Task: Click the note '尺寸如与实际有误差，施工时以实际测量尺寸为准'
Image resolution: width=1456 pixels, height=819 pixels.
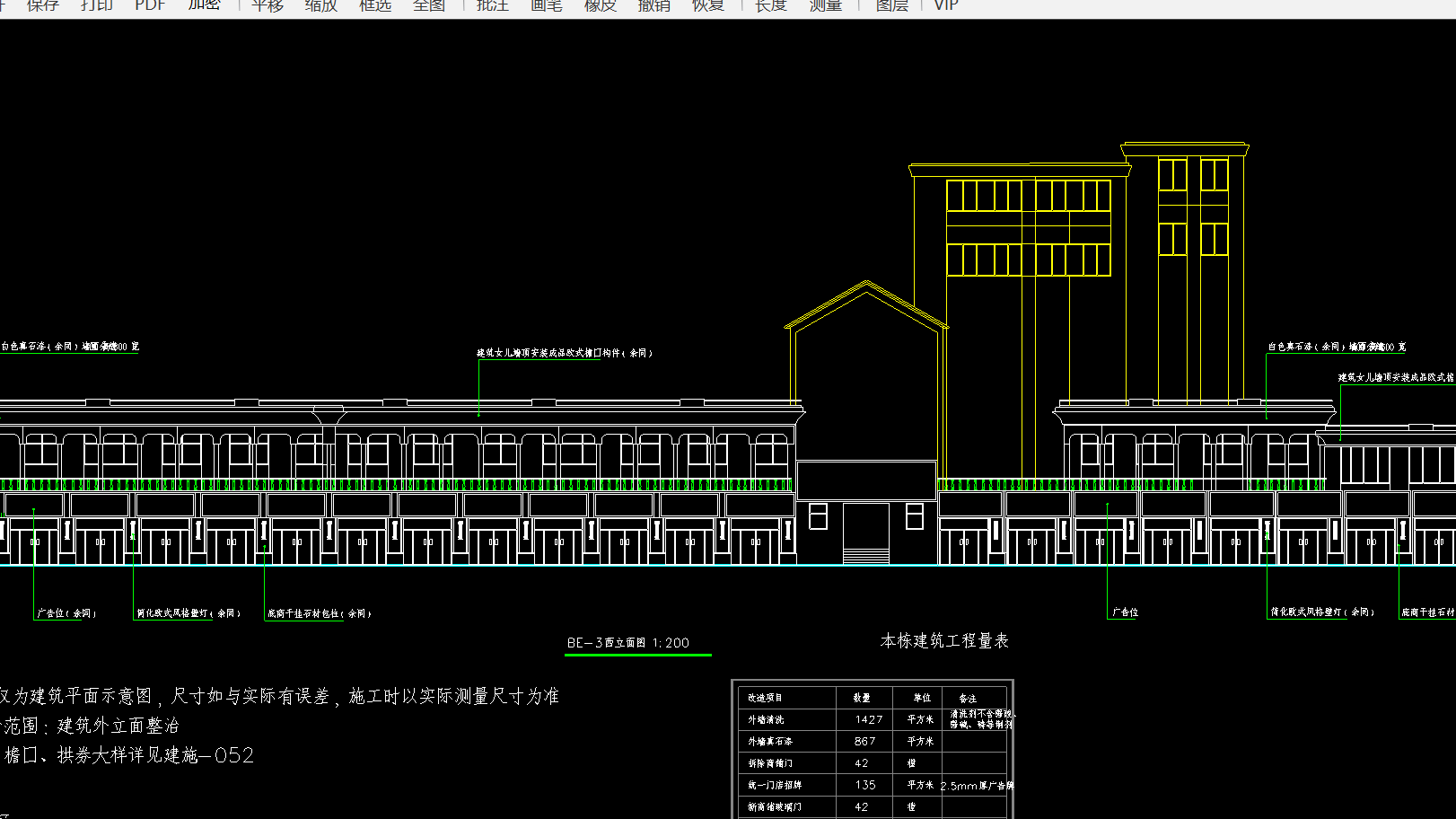Action: [x=364, y=696]
